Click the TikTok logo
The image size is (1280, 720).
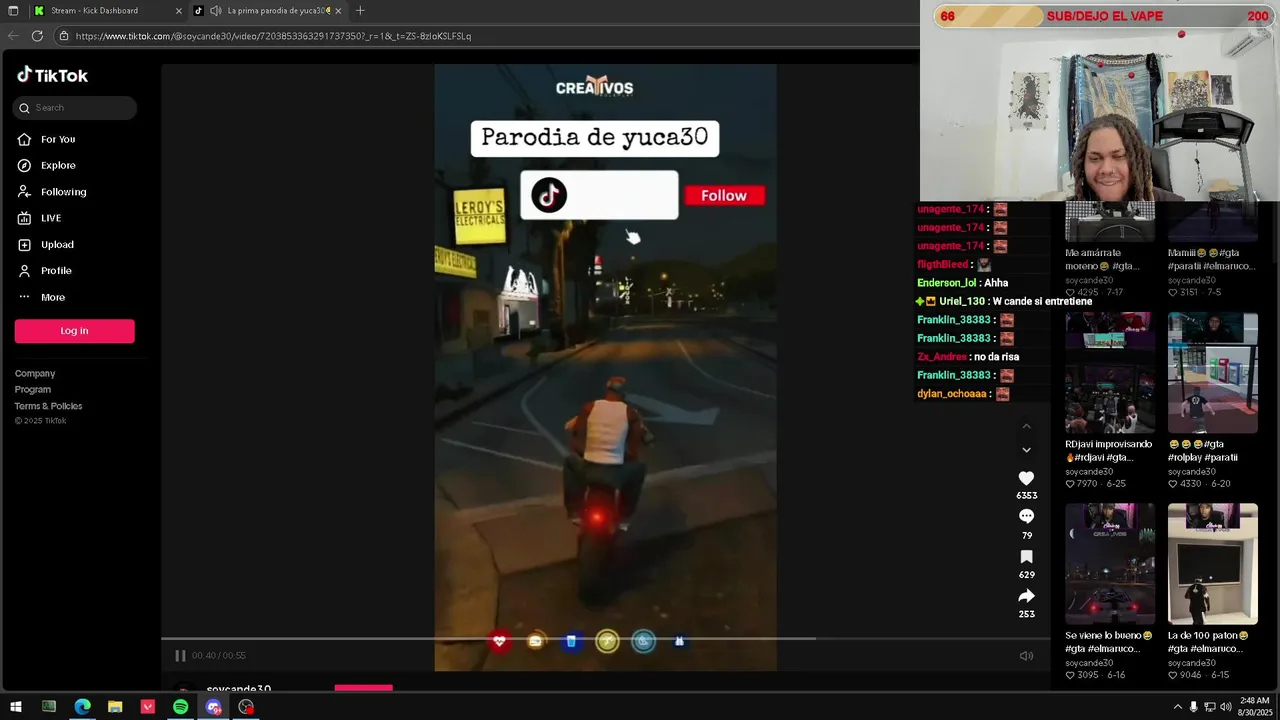(52, 75)
